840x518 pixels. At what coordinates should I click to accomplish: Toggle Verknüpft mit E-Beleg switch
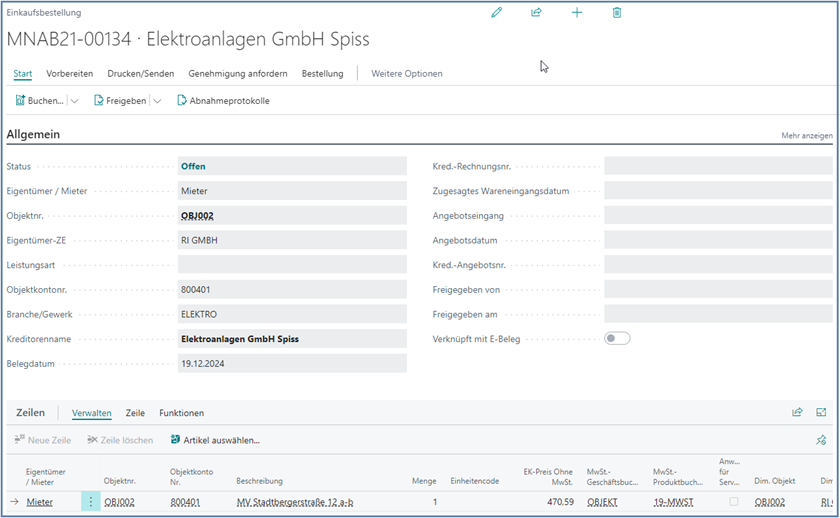coord(617,339)
